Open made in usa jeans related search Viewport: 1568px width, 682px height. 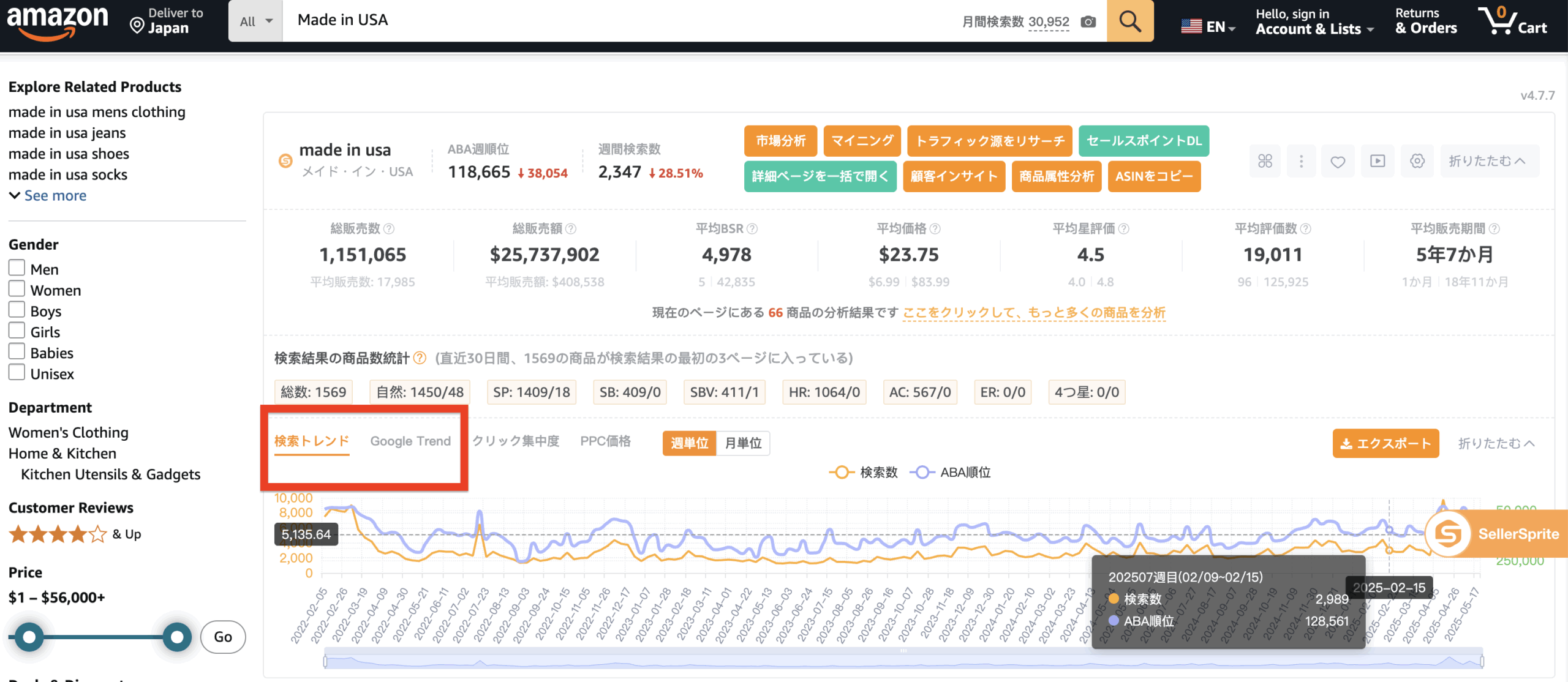[x=67, y=133]
